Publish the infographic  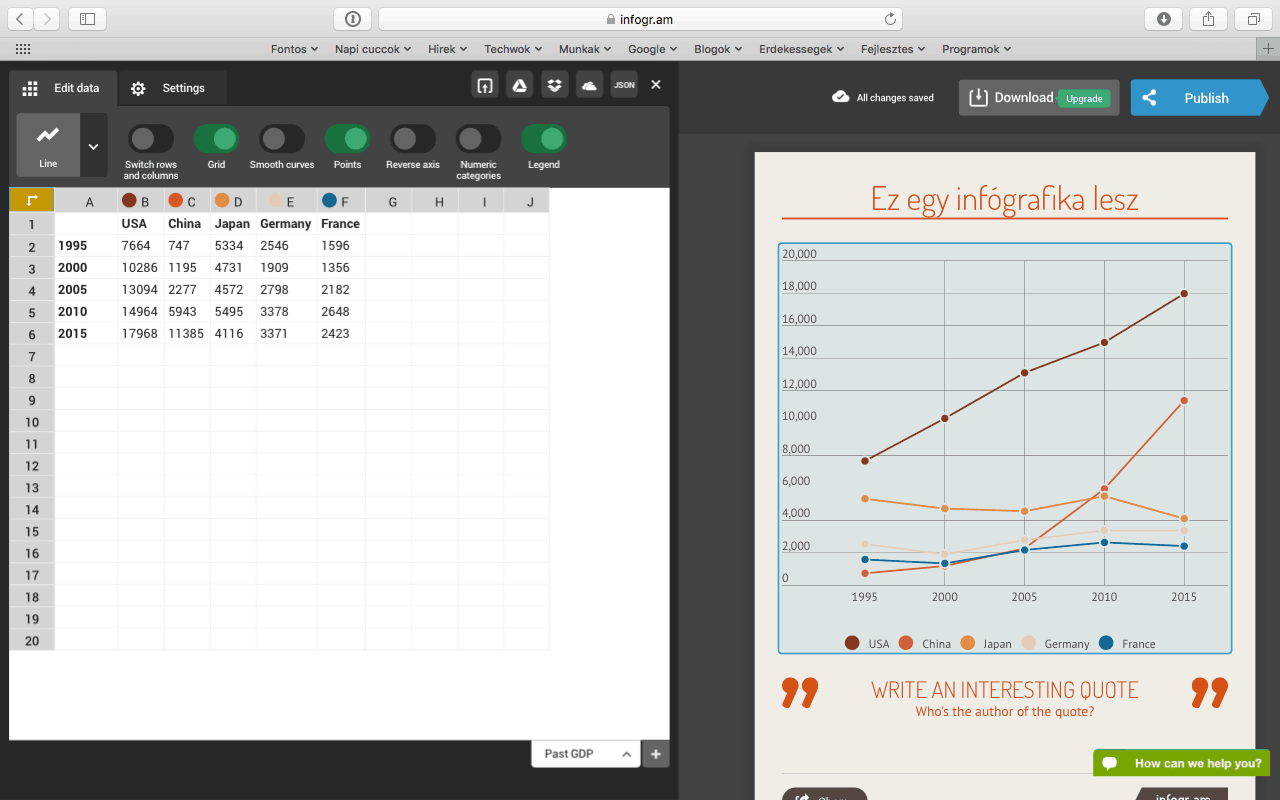tap(1198, 98)
